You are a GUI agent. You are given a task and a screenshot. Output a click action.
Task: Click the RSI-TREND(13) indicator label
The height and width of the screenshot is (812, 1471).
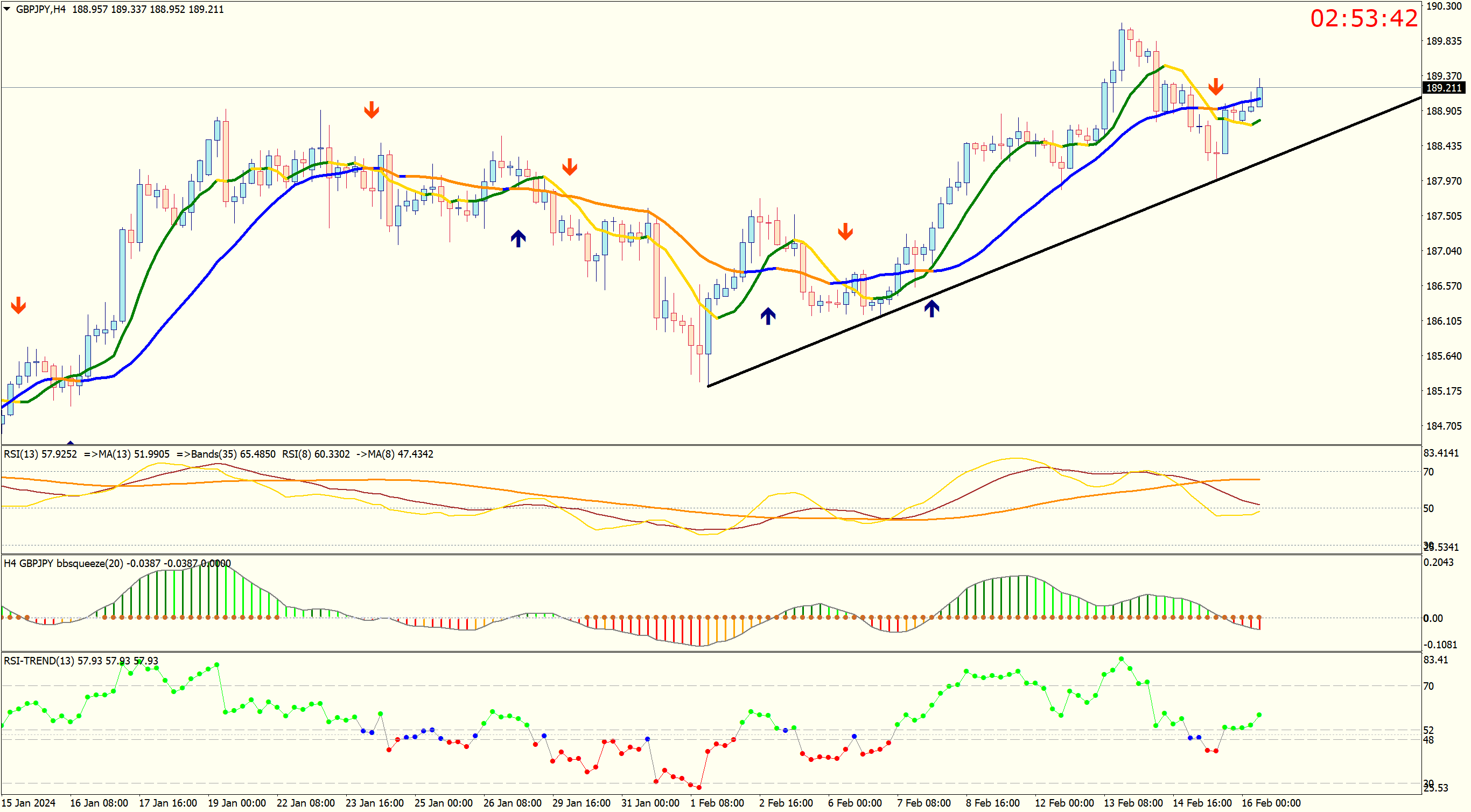pyautogui.click(x=39, y=661)
